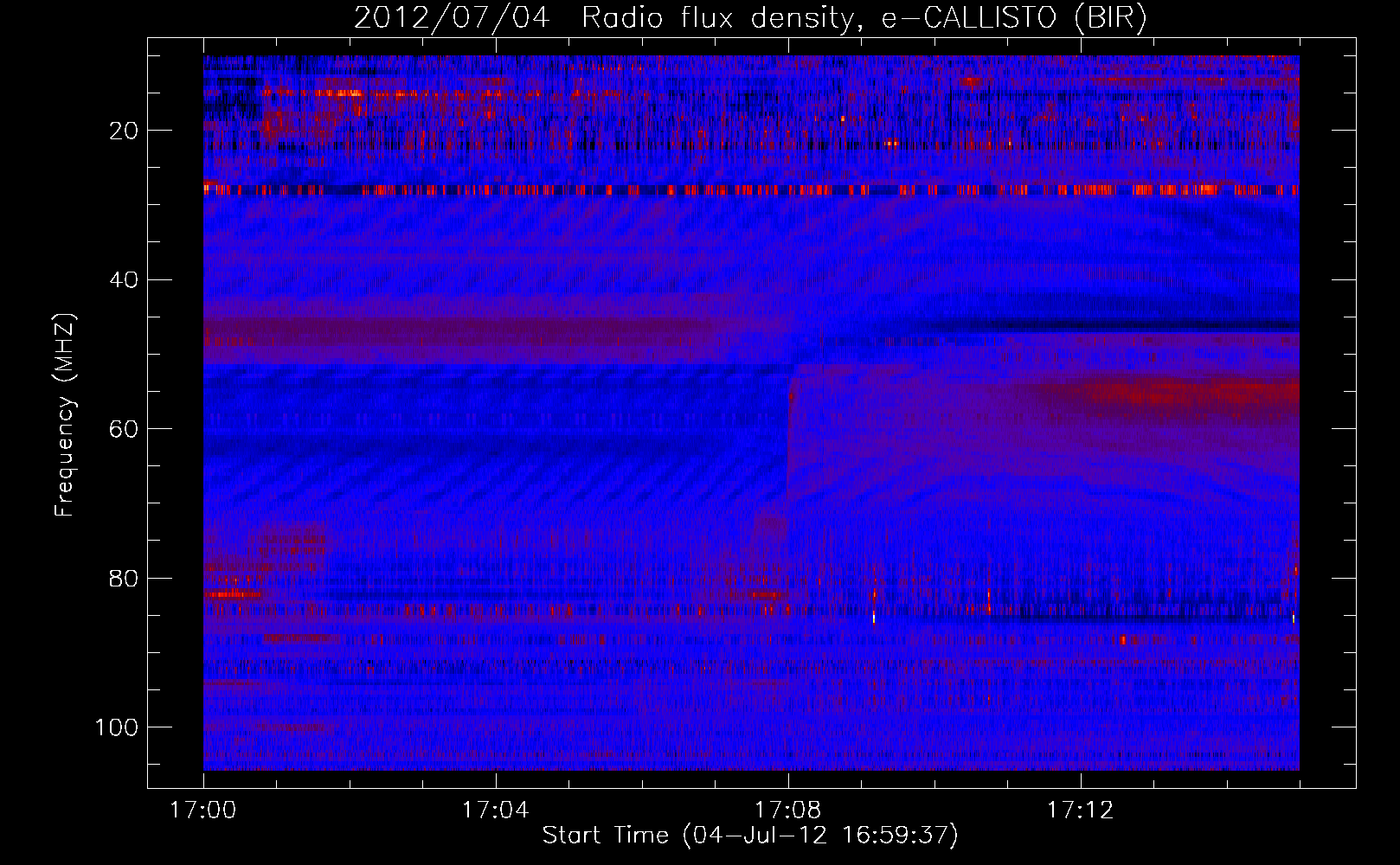The image size is (1400, 865).
Task: Click the '17:00' time tick label
Action: (x=203, y=811)
